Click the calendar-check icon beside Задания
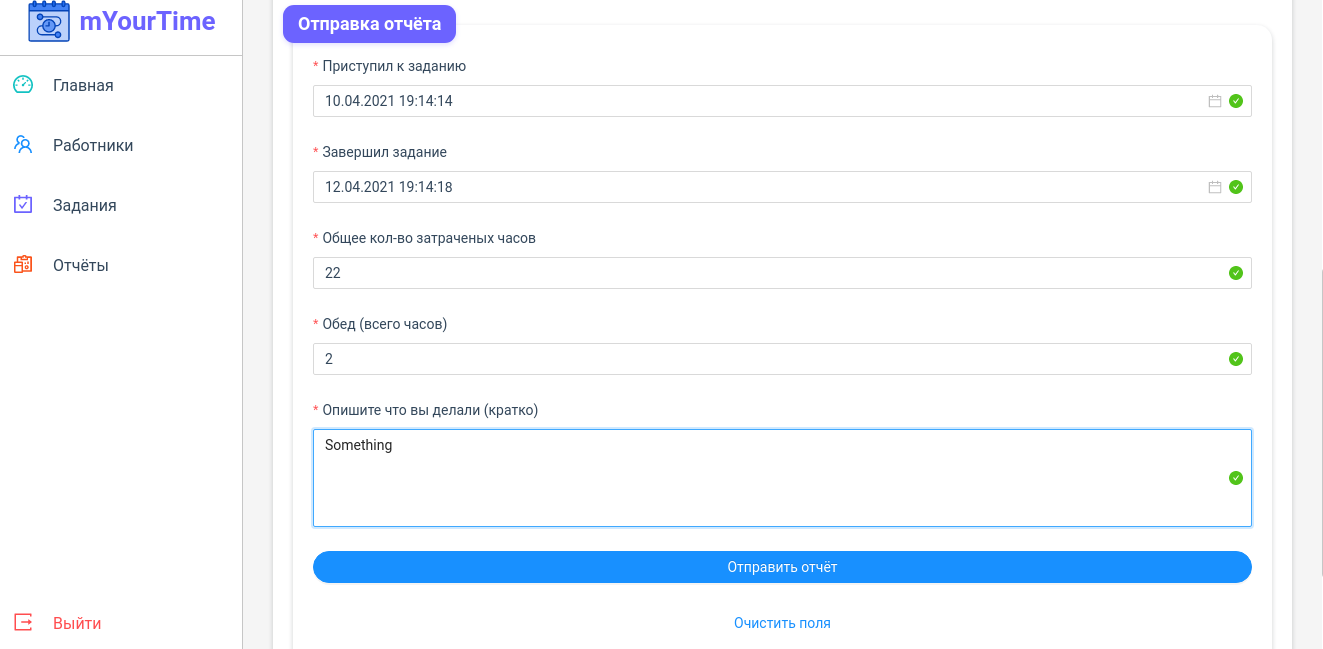1323x649 pixels. (23, 205)
